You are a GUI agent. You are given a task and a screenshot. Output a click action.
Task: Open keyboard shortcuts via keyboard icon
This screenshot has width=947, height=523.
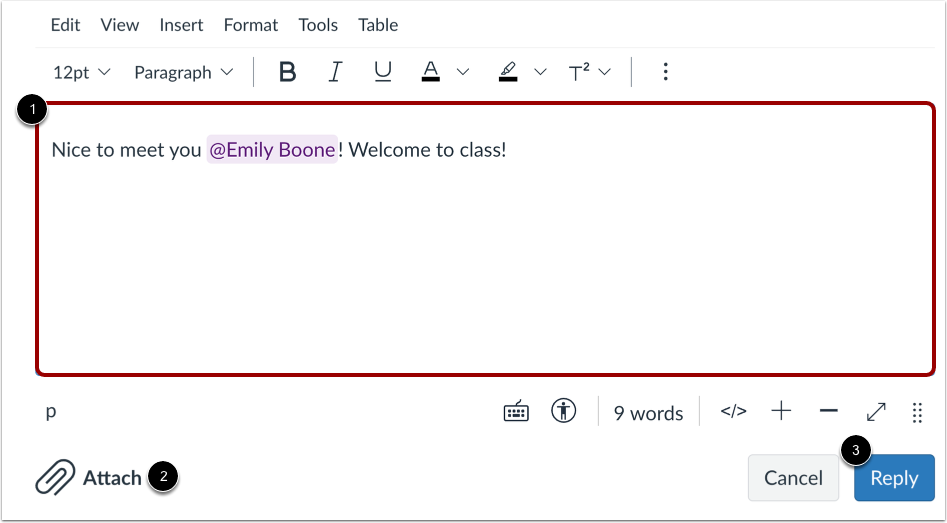pos(516,412)
